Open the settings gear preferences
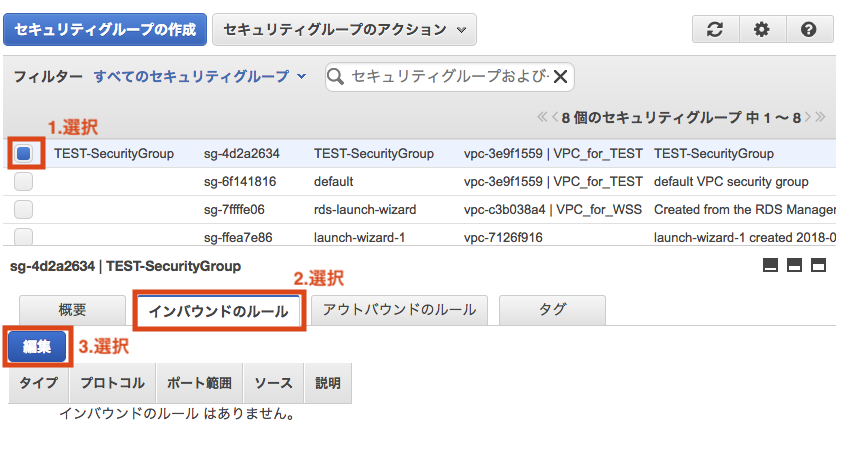 coord(762,29)
